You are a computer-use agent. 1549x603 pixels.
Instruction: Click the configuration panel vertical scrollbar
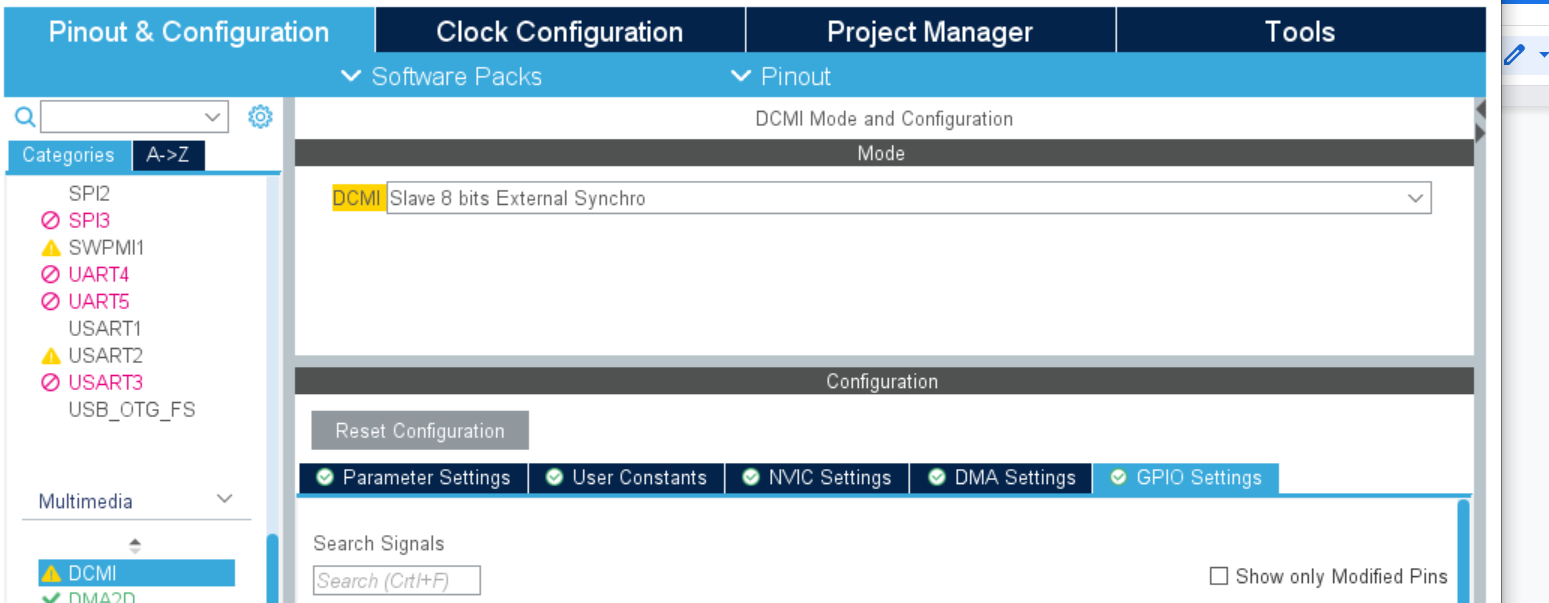[x=1463, y=551]
